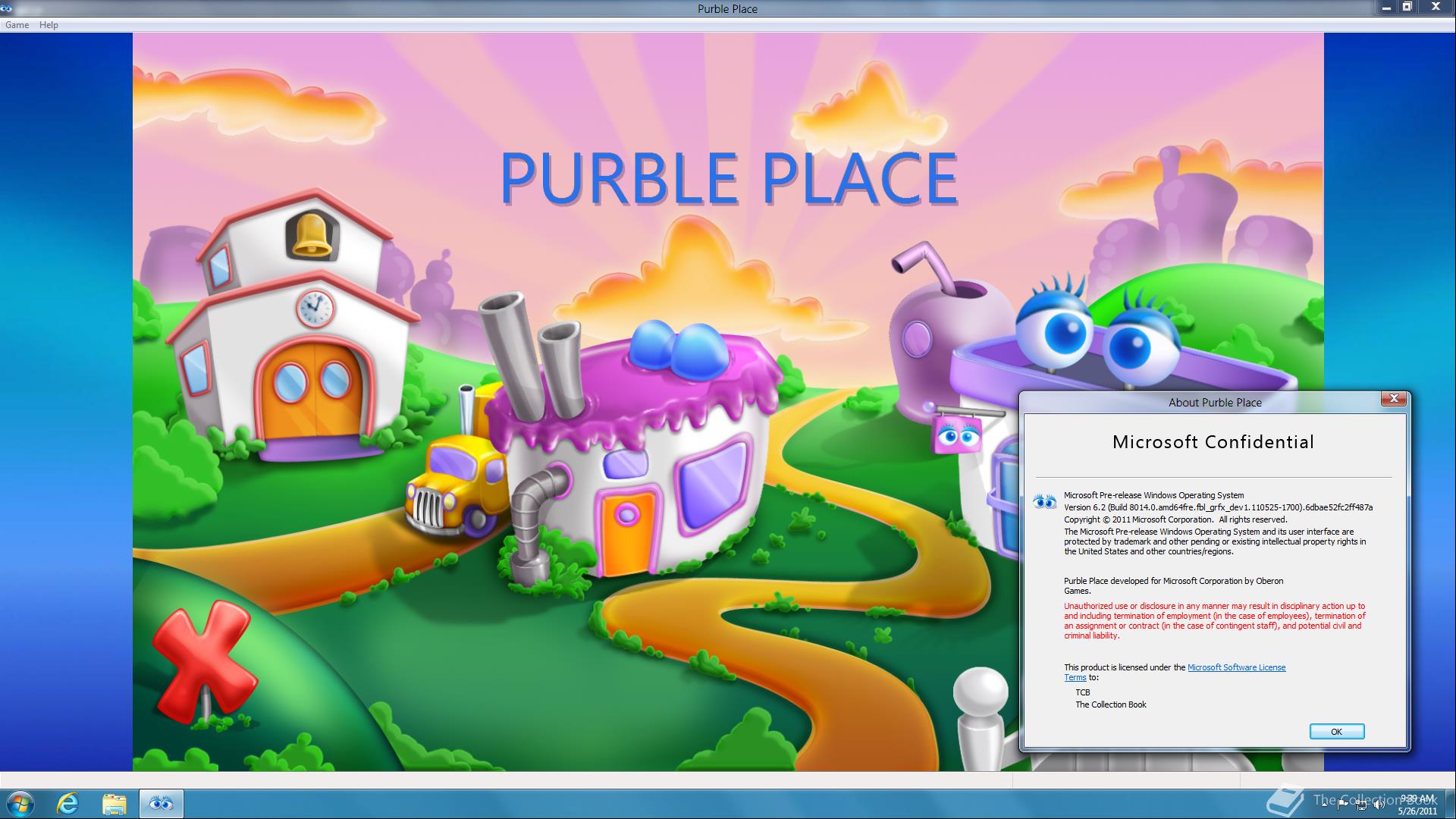Image resolution: width=1456 pixels, height=819 pixels.
Task: Click the "Microsoft Confidential" heading
Action: click(1213, 442)
